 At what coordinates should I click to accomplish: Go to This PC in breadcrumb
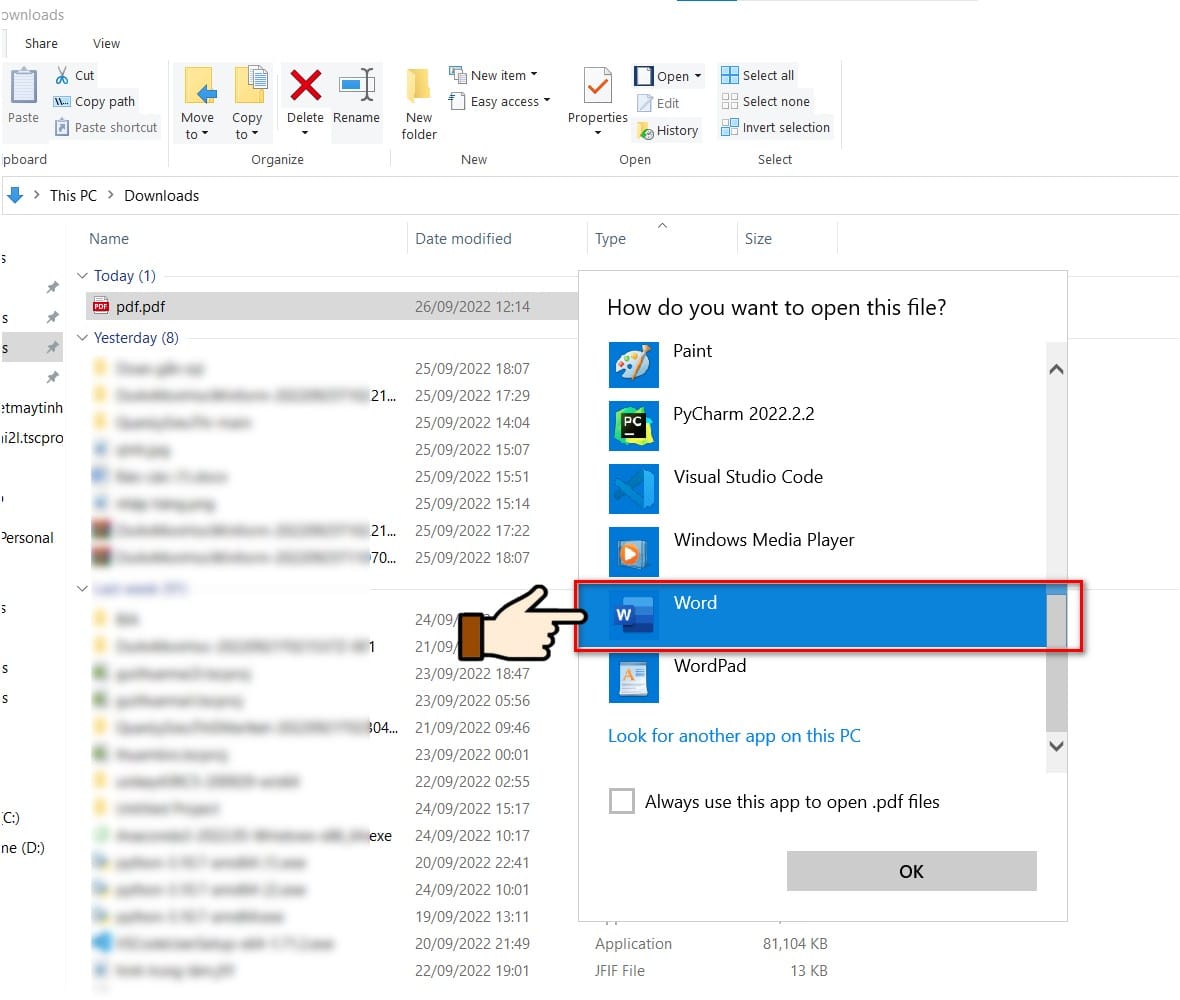73,196
